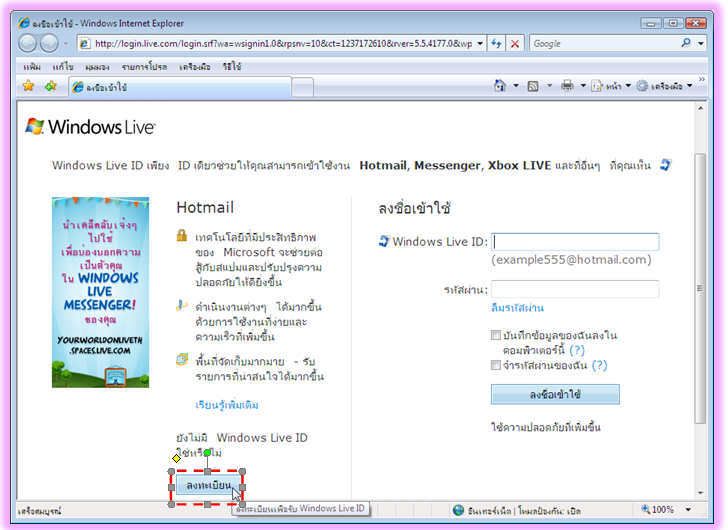Click the Home icon in command bar
Screen dimensions: 728x530
(500, 86)
